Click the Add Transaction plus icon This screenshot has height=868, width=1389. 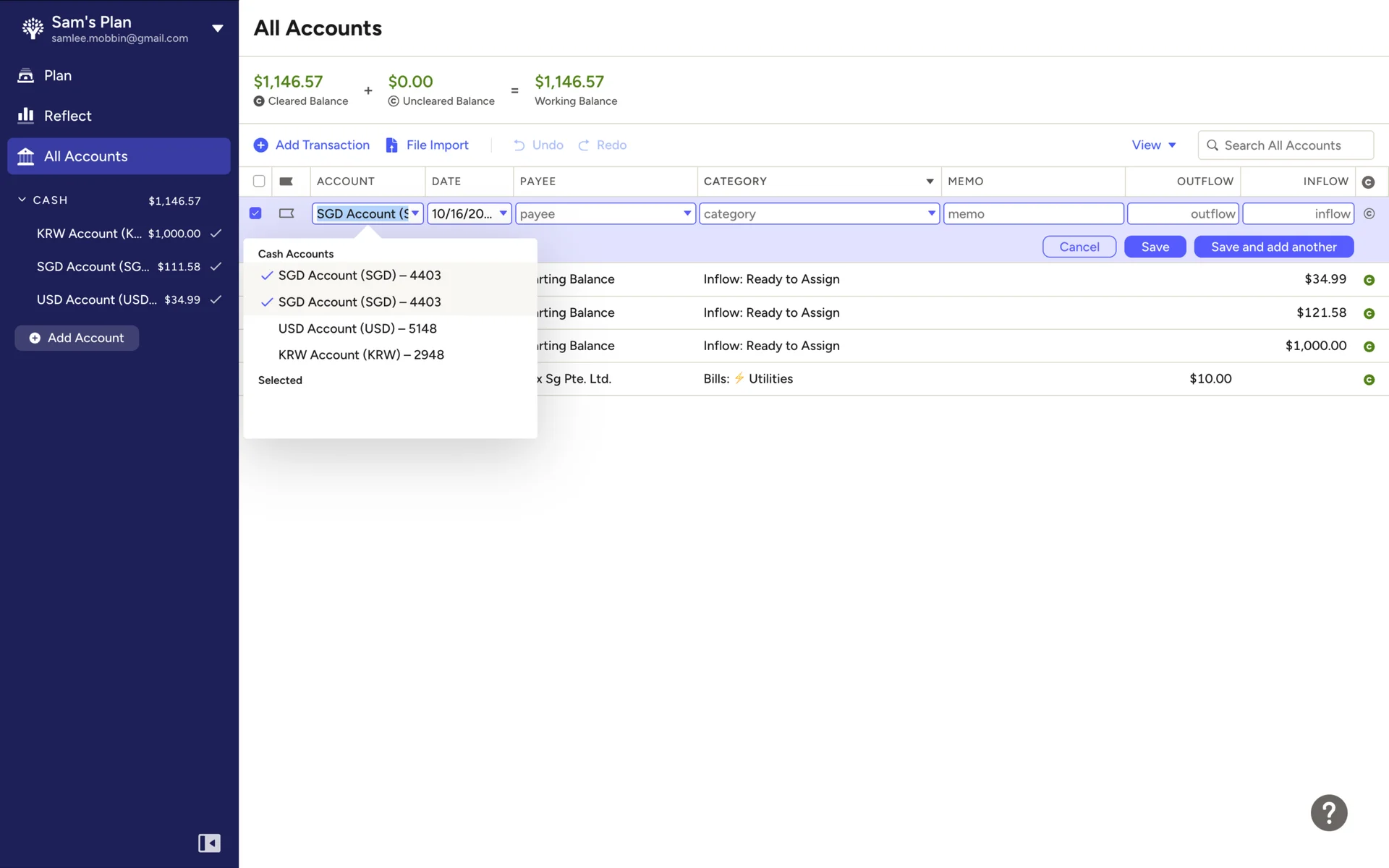click(261, 145)
